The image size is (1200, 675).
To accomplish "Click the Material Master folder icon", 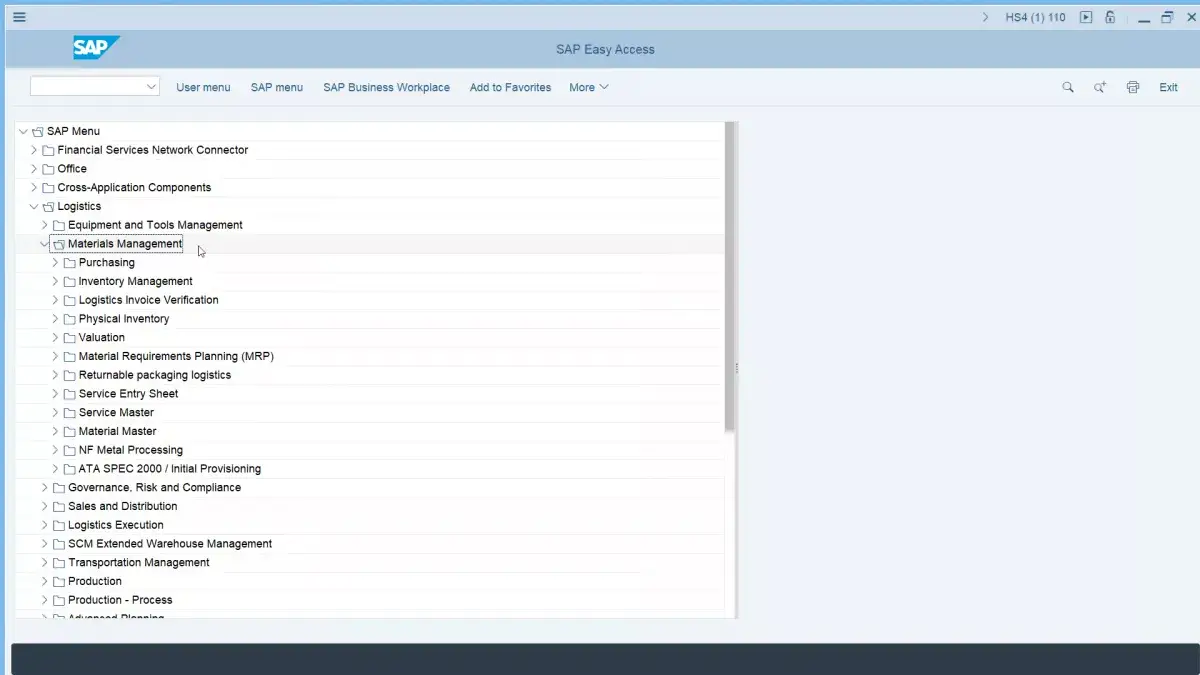I will click(x=70, y=431).
